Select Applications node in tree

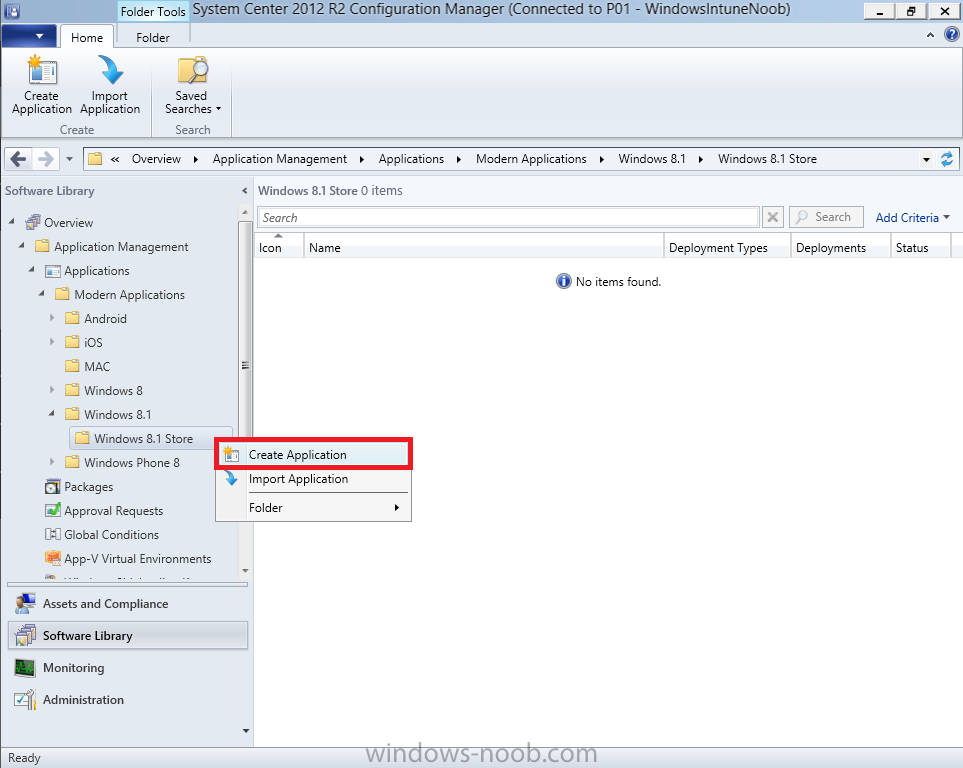96,270
